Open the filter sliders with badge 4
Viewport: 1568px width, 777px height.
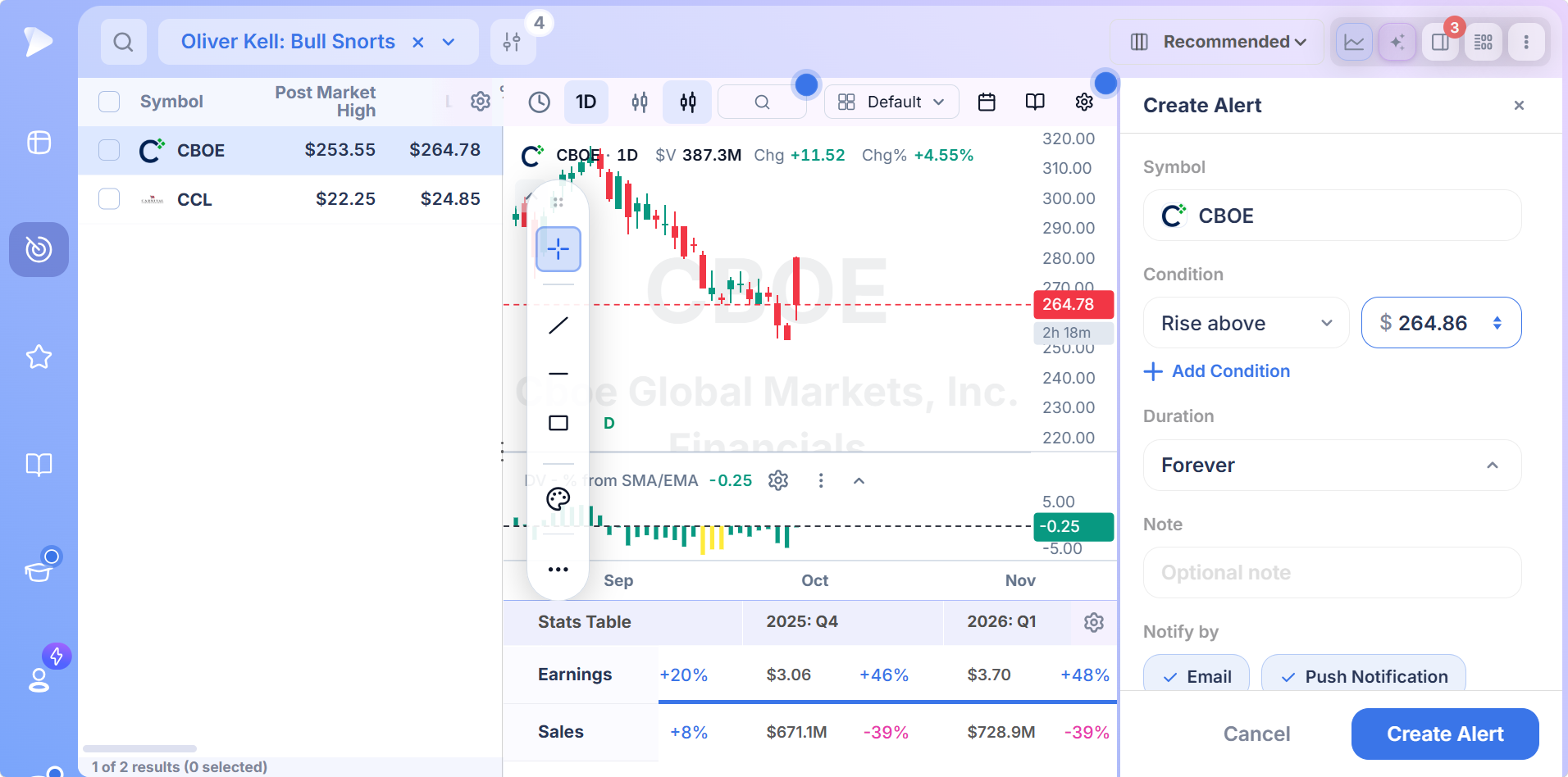513,42
